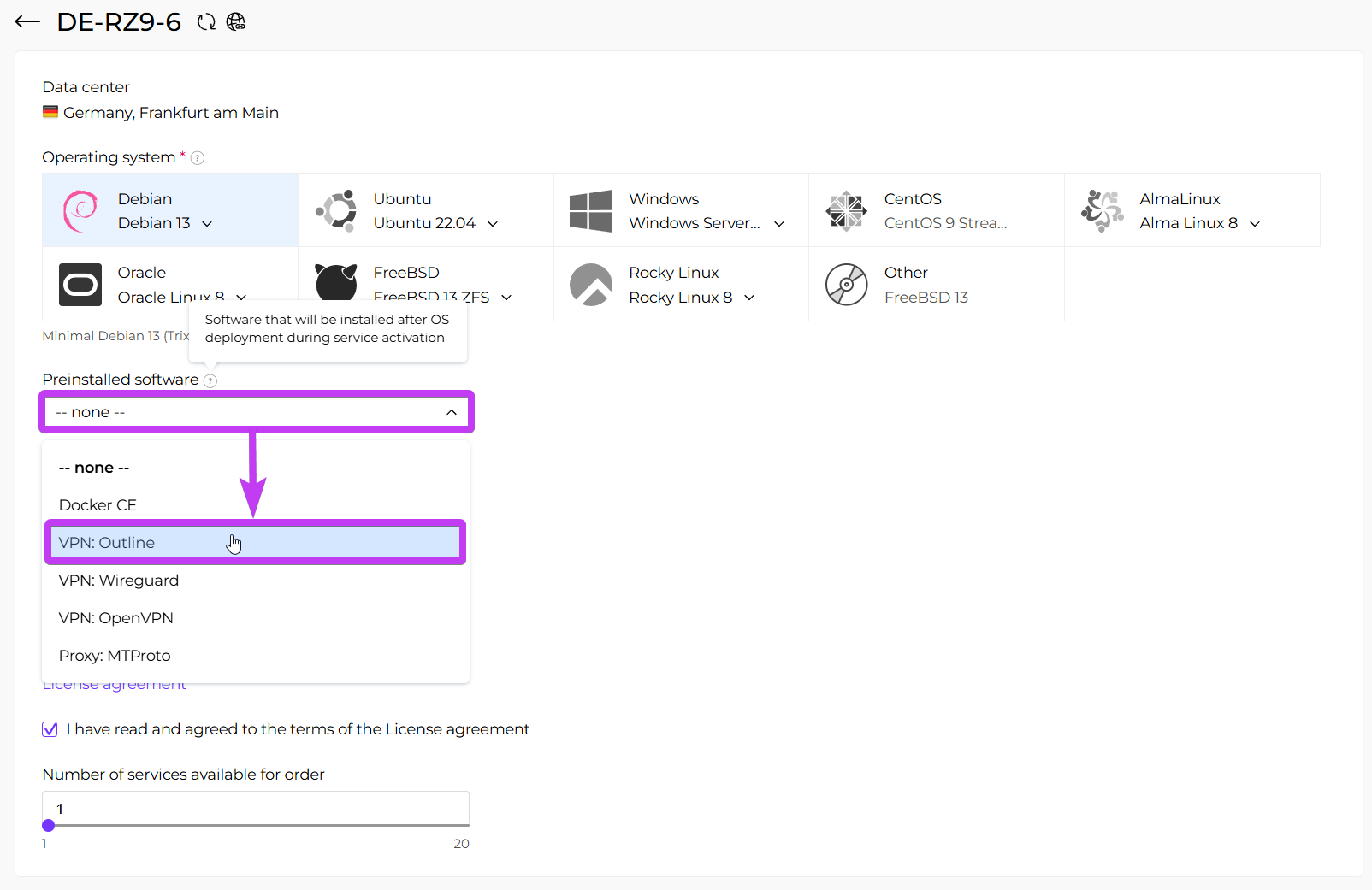Click the services quantity slider handle
The width and height of the screenshot is (1372, 890).
tap(49, 825)
